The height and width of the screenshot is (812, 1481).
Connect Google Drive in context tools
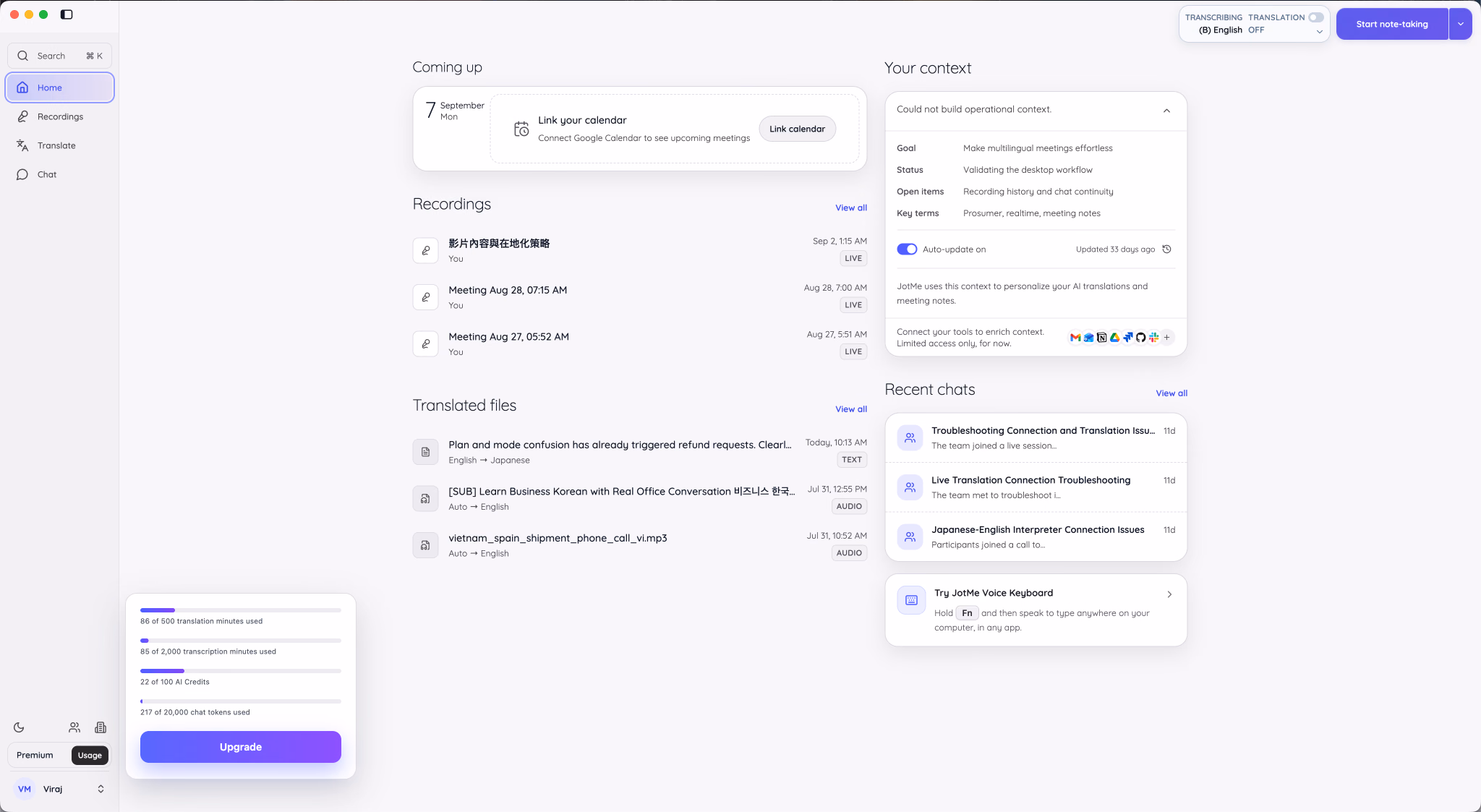(1114, 338)
